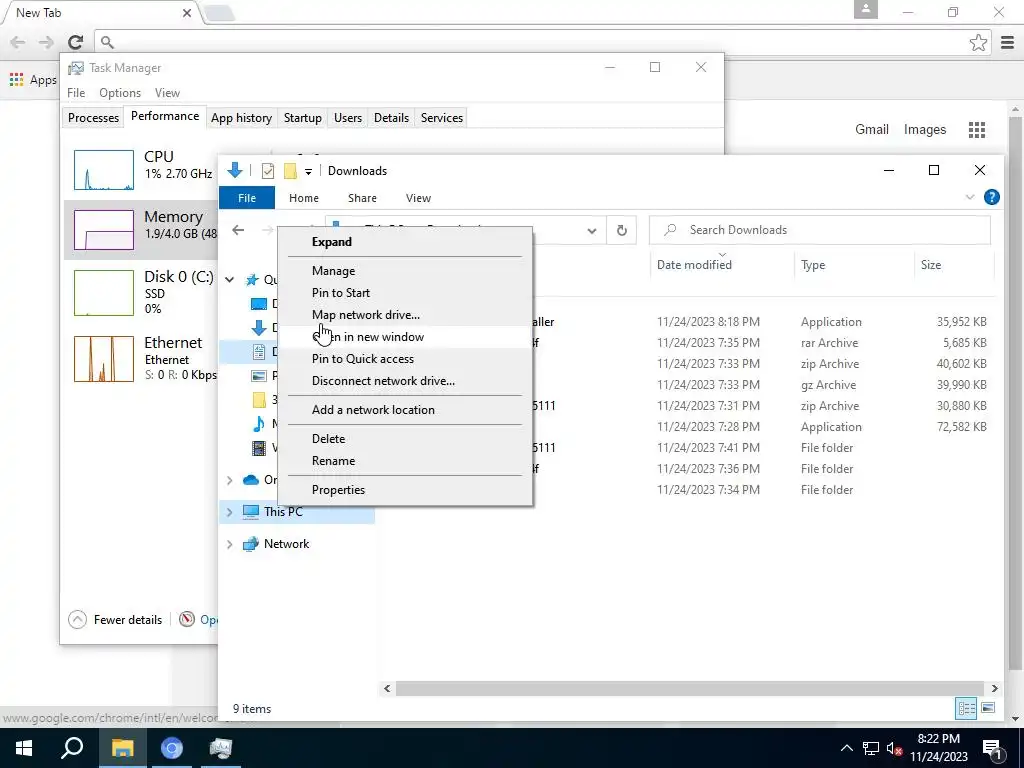Switch to the Share ribbon tab
The width and height of the screenshot is (1024, 768).
pos(362,198)
